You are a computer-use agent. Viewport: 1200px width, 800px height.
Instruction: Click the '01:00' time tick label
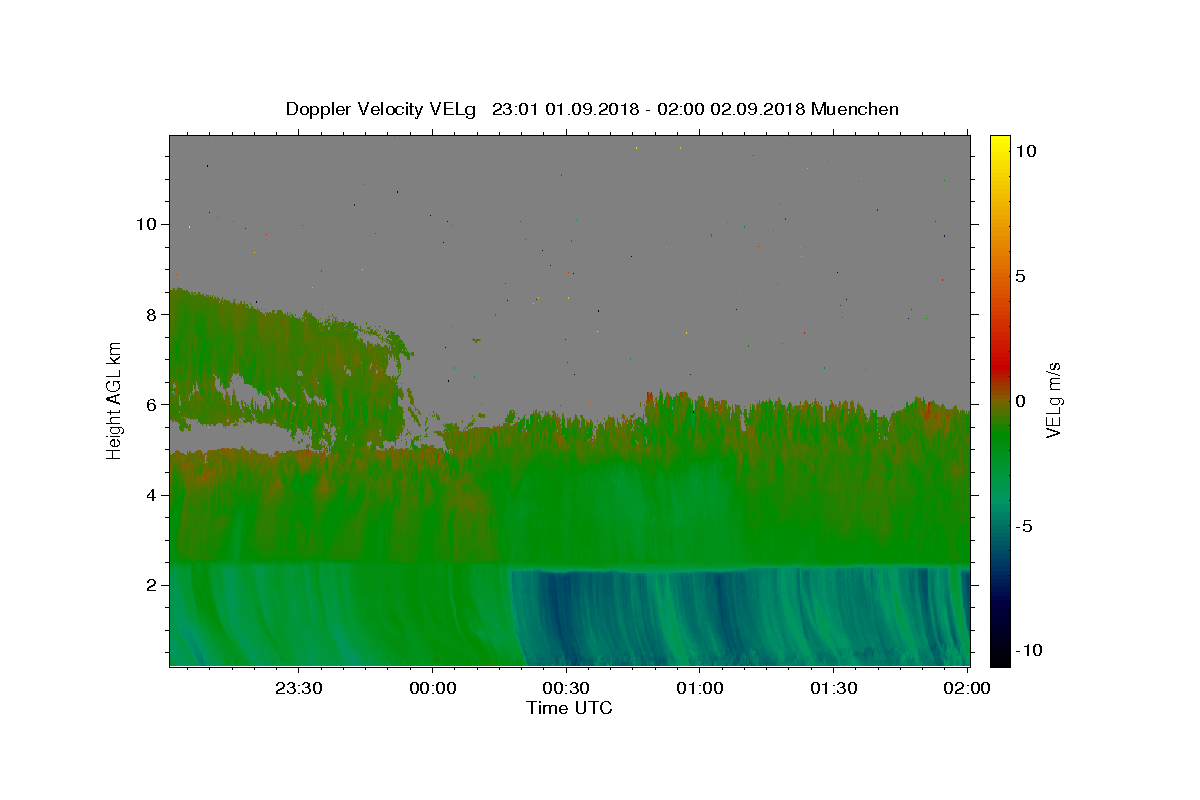point(700,688)
